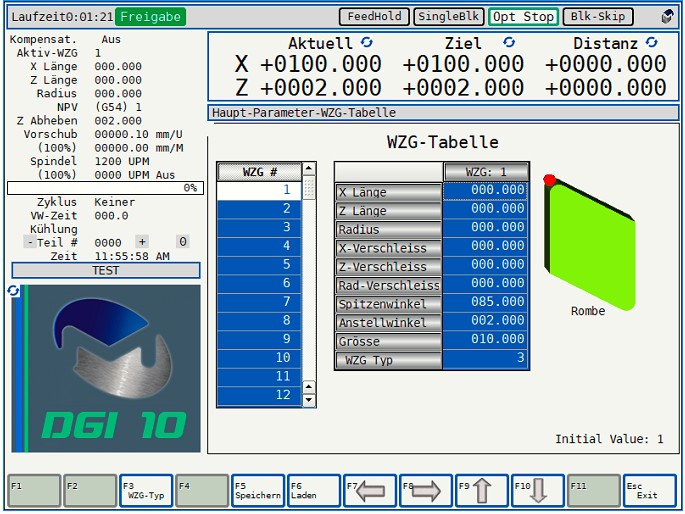Select tool number 8 in WZG list
This screenshot has width=685, height=514.
click(259, 321)
